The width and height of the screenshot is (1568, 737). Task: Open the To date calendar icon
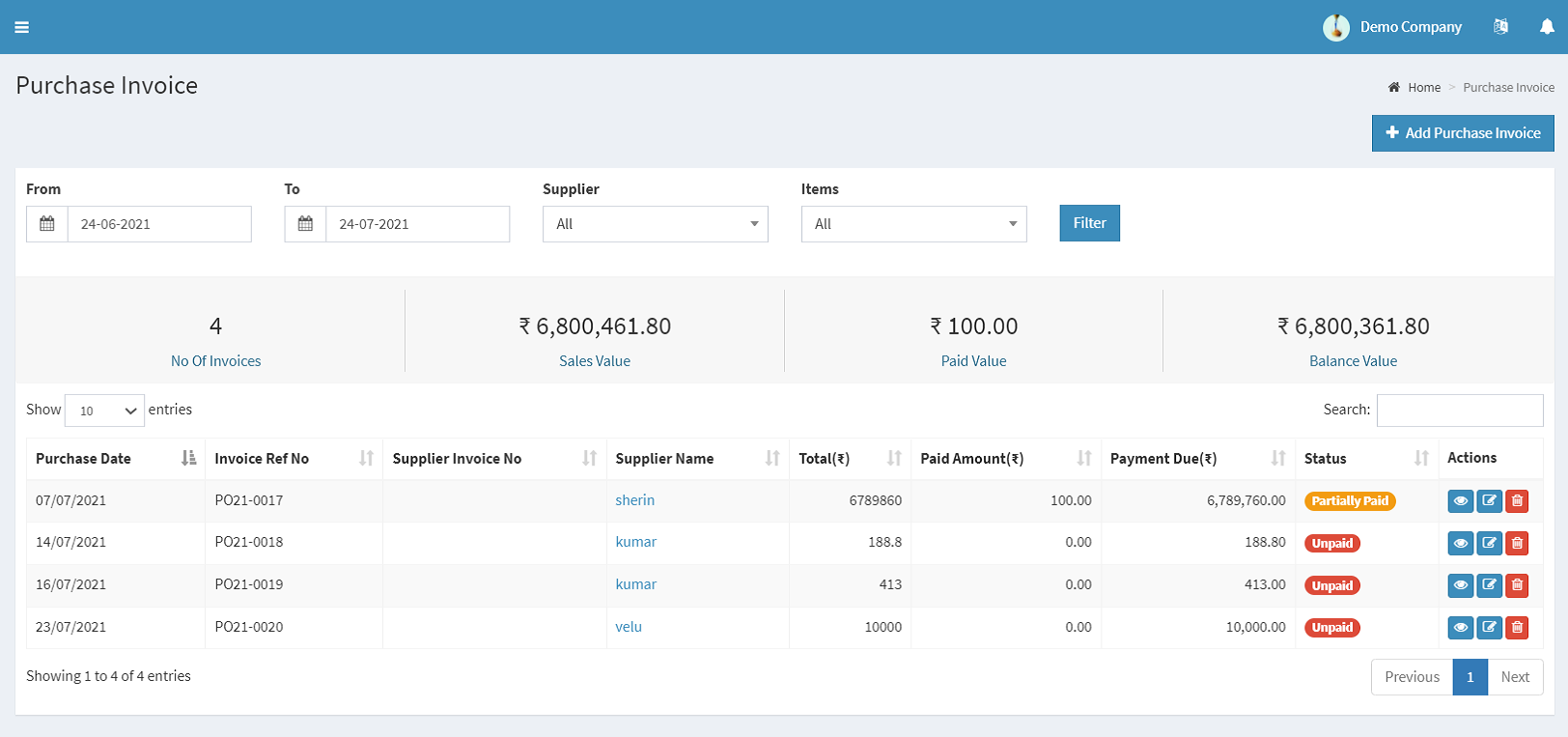305,224
